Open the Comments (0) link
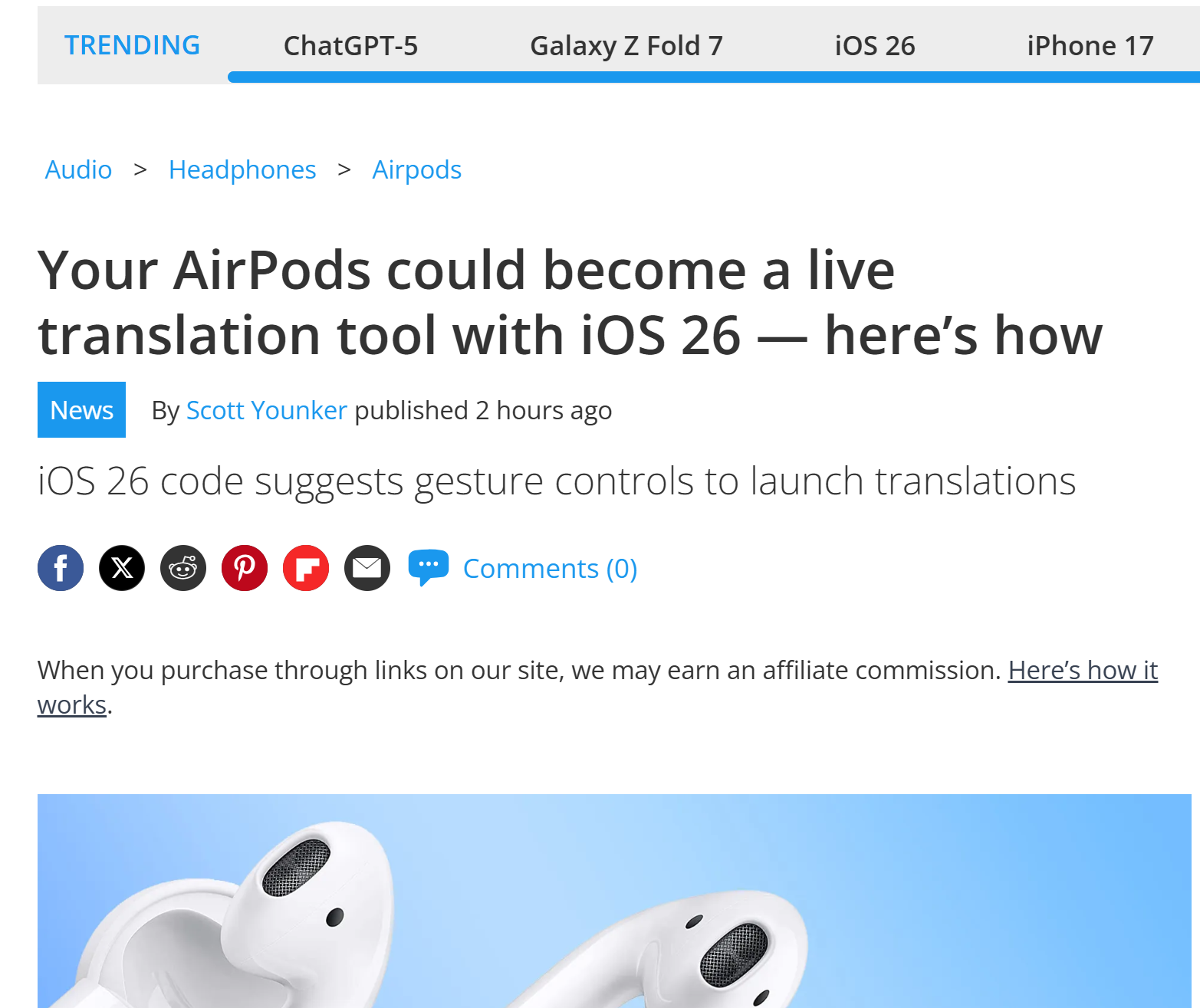The width and height of the screenshot is (1200, 1008). click(x=550, y=569)
